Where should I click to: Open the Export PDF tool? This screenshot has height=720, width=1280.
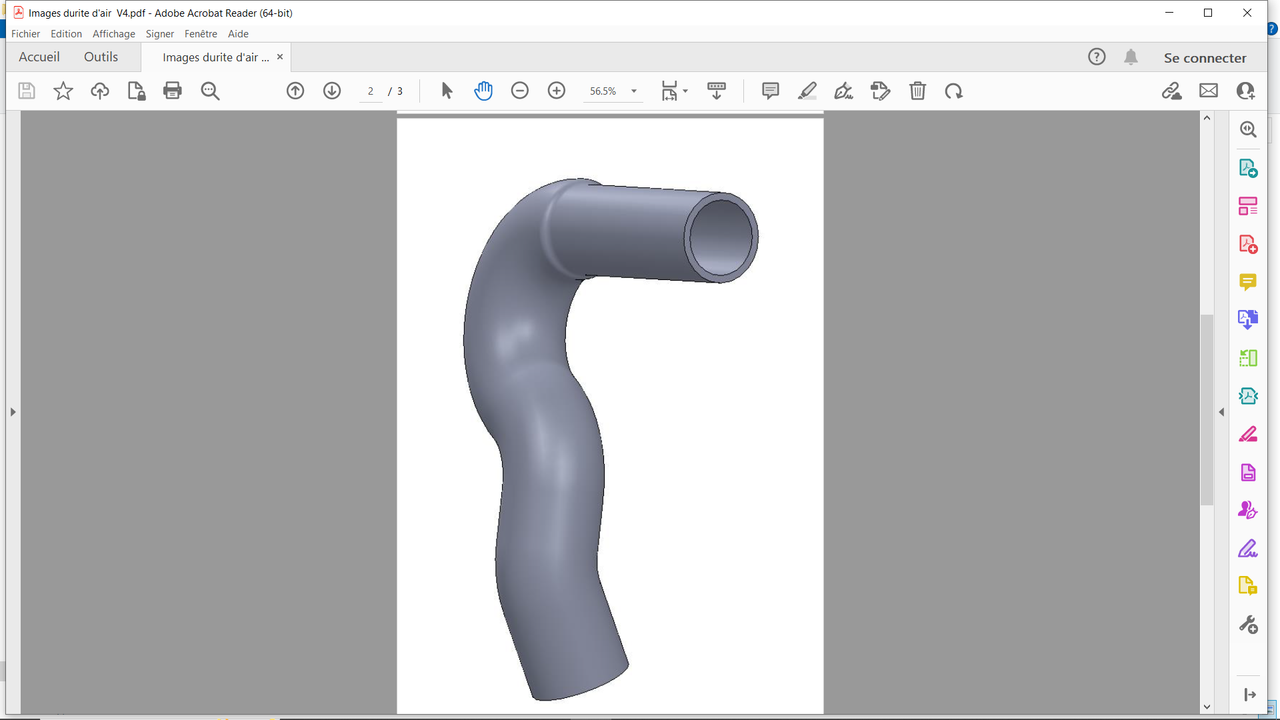coord(1248,168)
